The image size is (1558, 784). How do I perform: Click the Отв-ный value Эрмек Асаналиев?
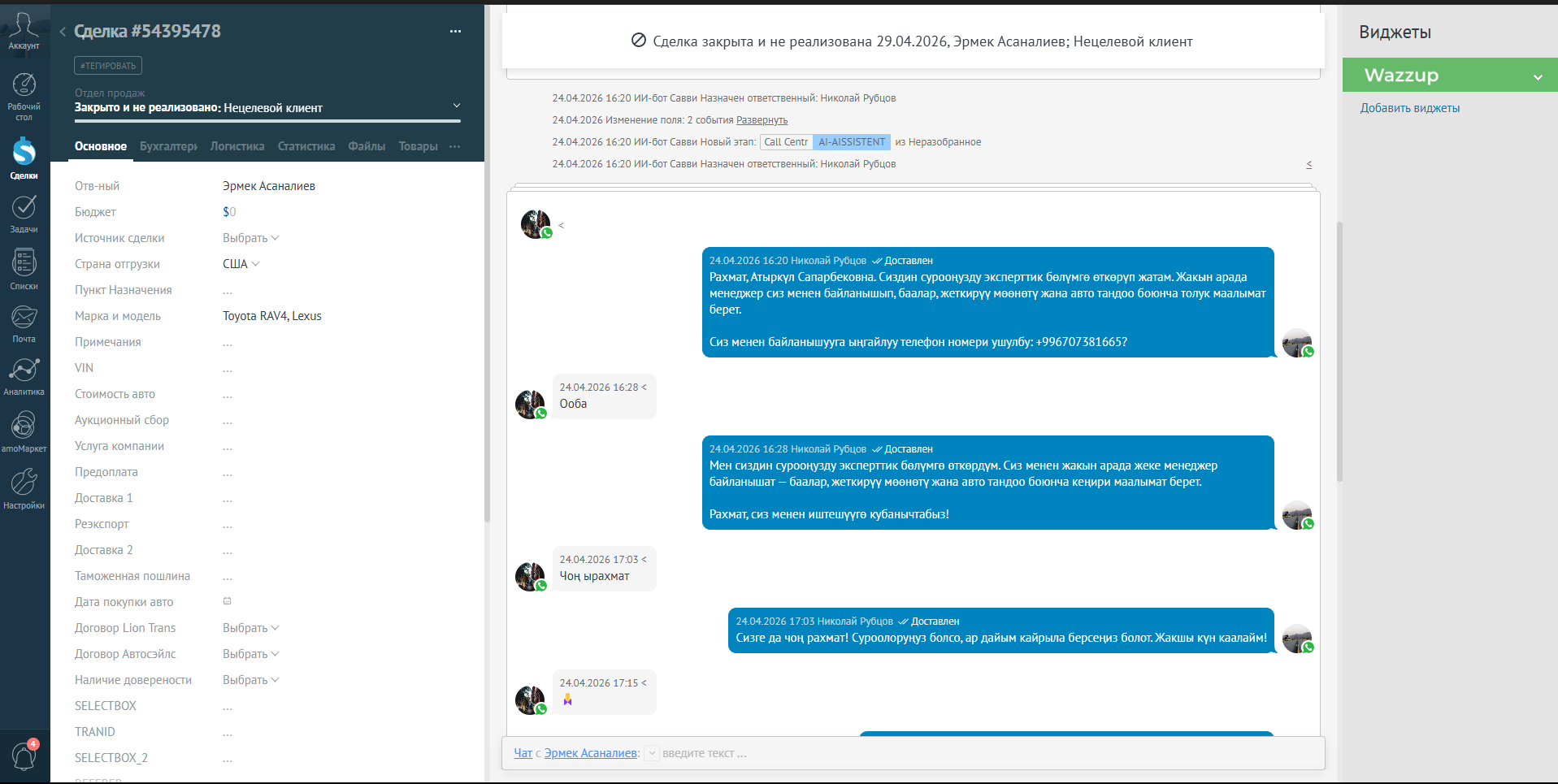pyautogui.click(x=269, y=186)
